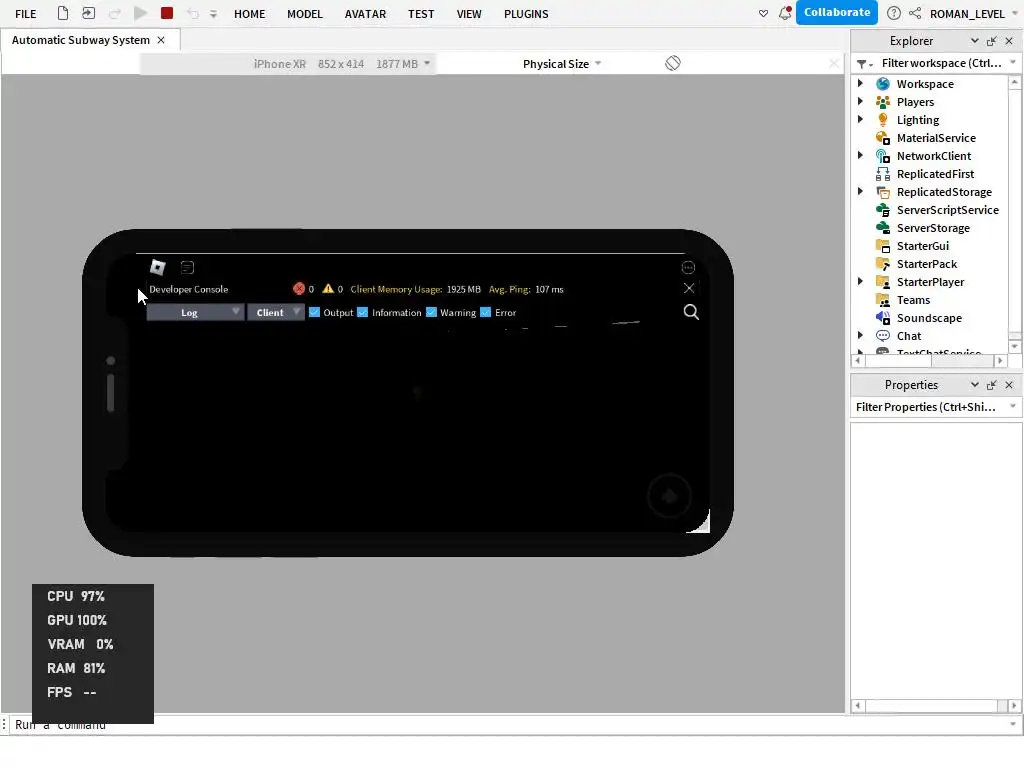1024x768 pixels.
Task: Select ServerStorage in the Explorer
Action: pos(933,228)
